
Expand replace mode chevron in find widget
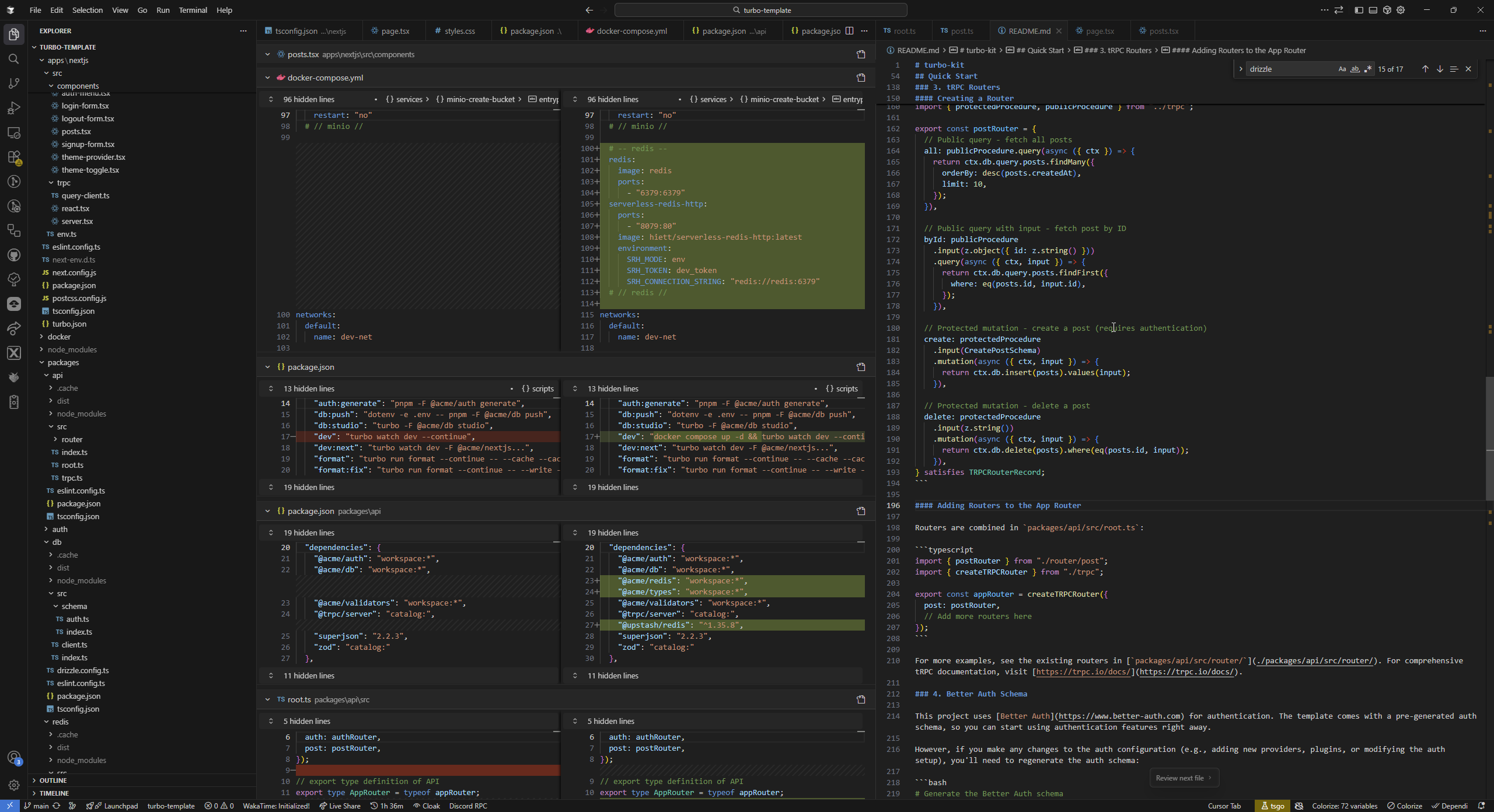(x=1241, y=69)
